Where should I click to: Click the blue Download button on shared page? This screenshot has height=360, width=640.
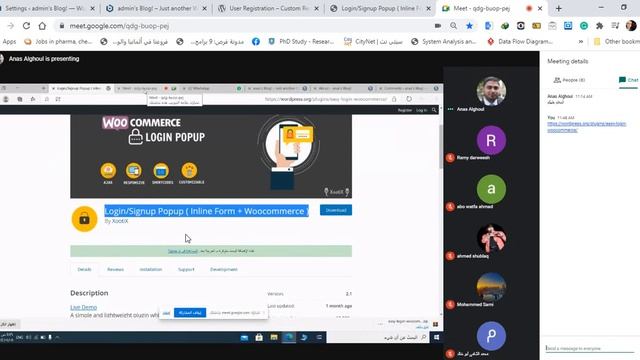click(x=336, y=210)
